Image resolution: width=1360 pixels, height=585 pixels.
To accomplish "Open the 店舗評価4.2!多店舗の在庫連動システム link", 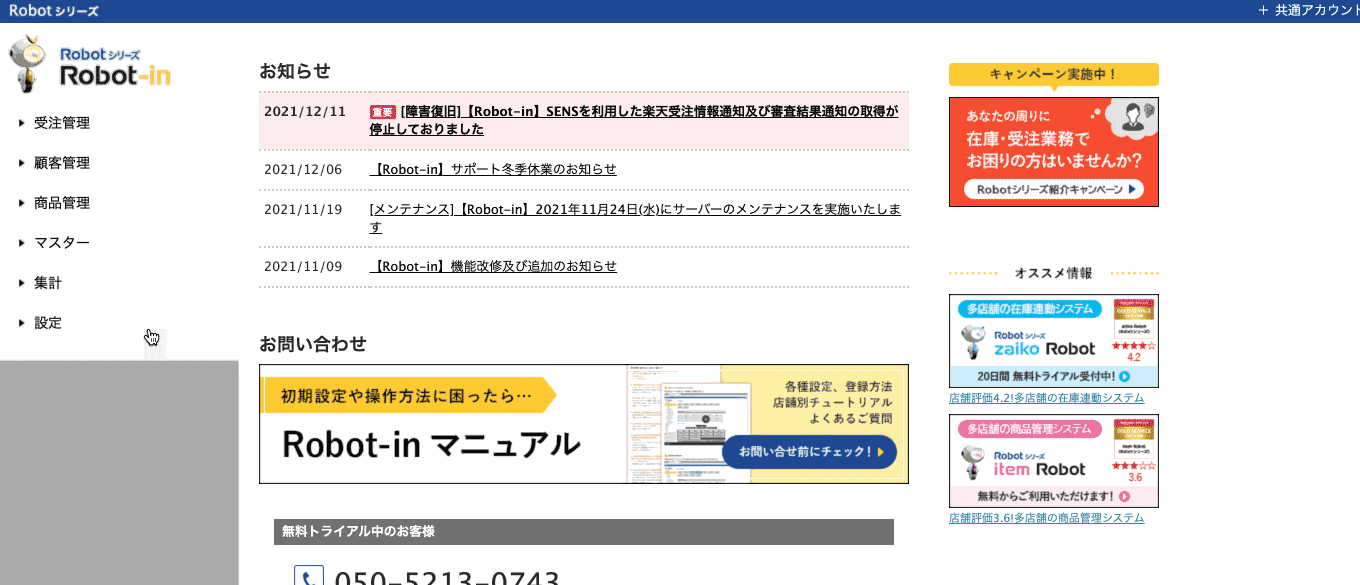I will click(x=1046, y=396).
